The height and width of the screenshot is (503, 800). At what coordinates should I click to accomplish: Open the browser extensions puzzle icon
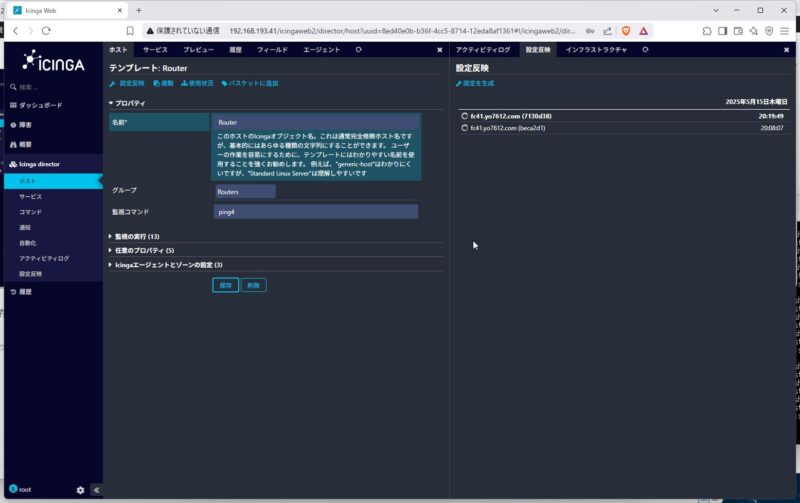point(707,31)
